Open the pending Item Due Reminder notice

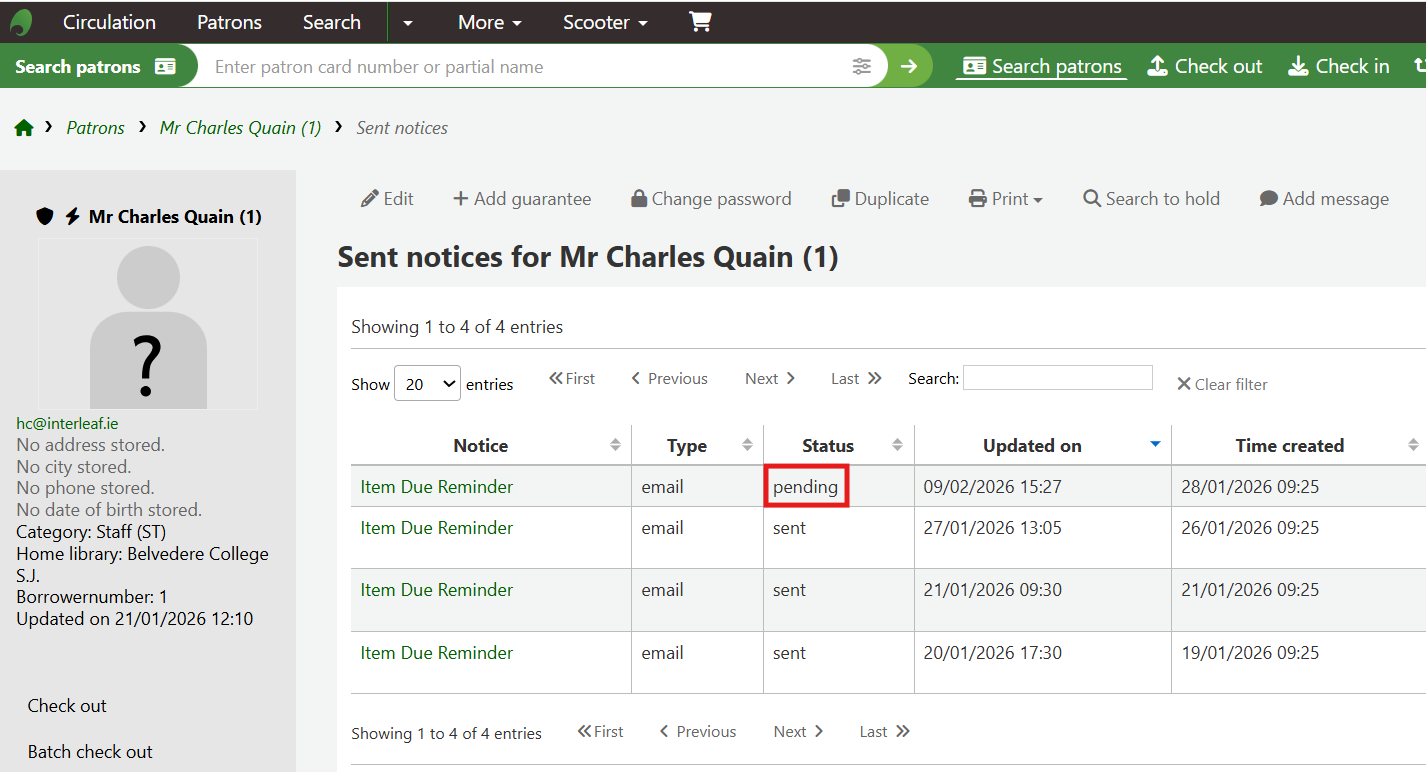437,487
